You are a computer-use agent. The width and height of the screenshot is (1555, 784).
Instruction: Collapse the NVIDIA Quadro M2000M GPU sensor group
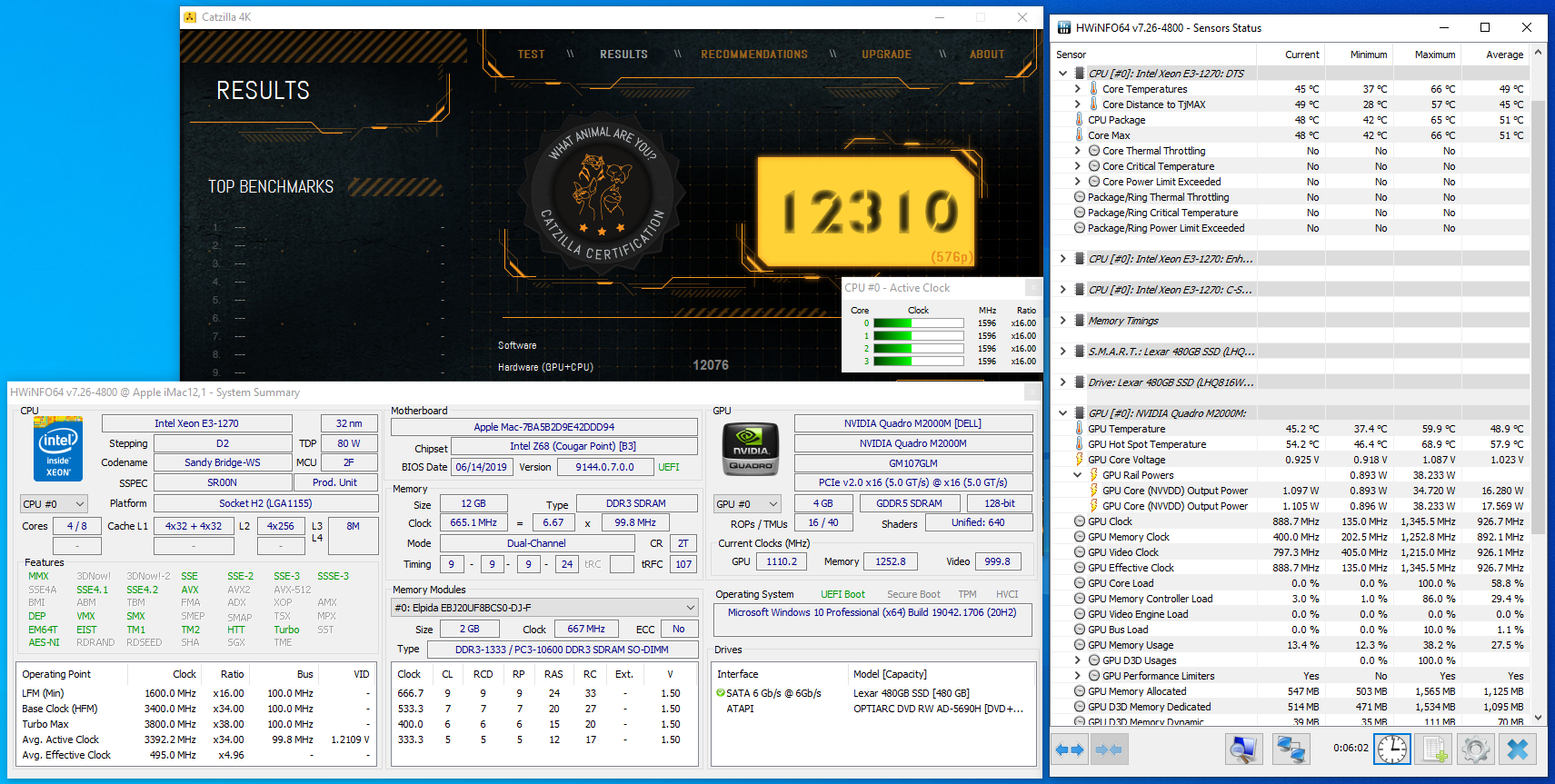tap(1062, 413)
